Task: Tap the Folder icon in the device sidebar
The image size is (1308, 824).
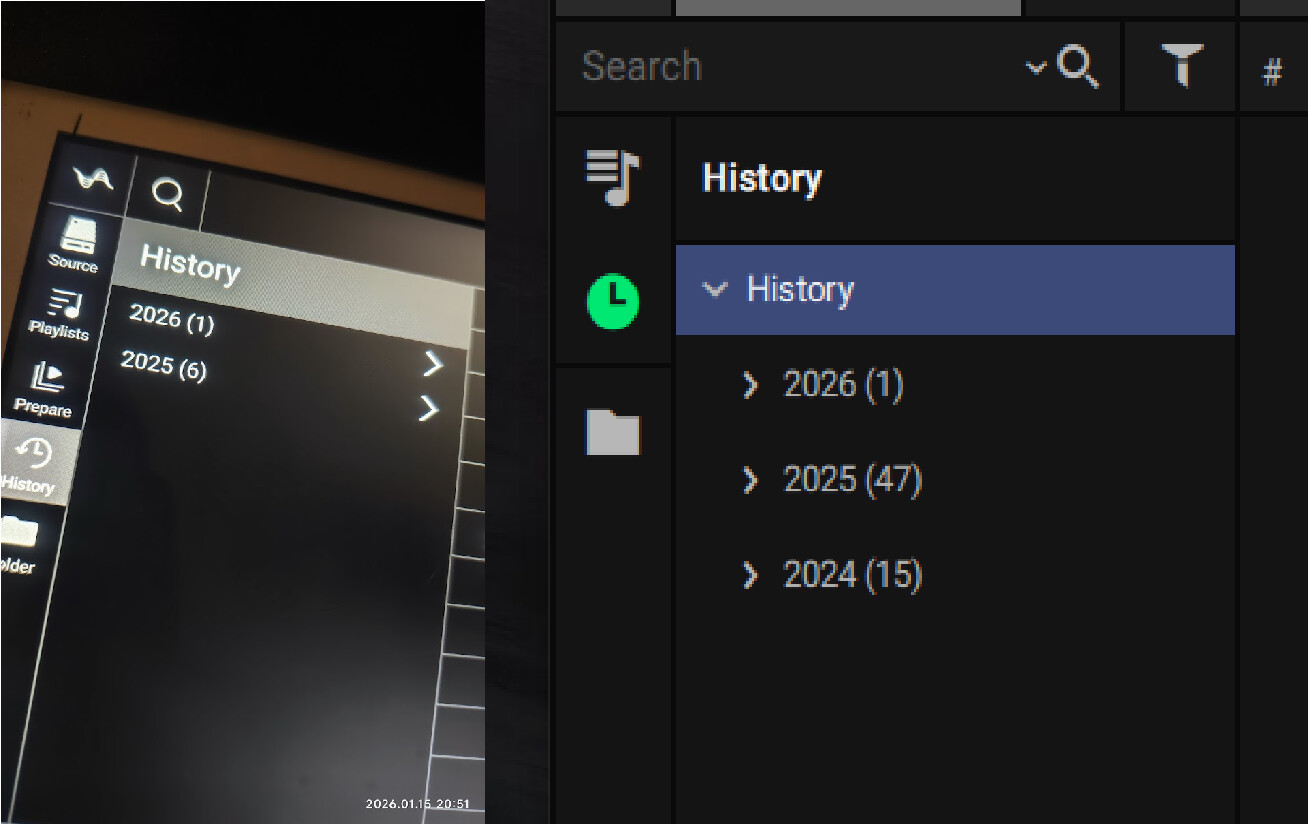Action: click(18, 533)
